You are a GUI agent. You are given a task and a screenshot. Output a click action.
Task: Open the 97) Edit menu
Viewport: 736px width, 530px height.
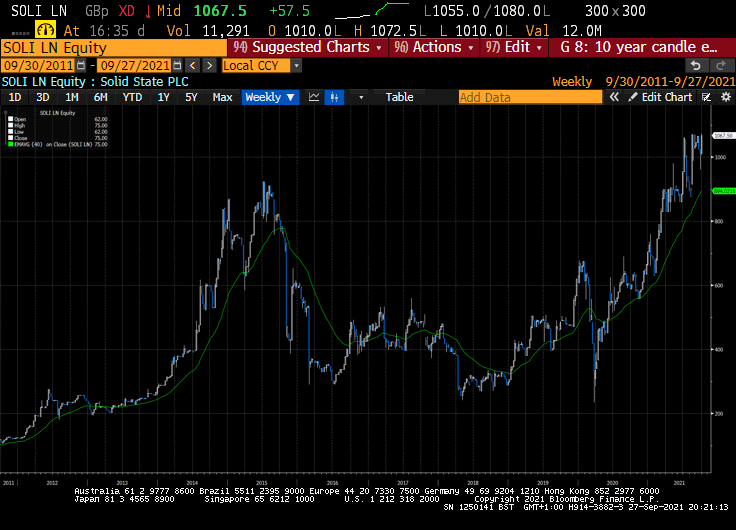click(x=514, y=47)
